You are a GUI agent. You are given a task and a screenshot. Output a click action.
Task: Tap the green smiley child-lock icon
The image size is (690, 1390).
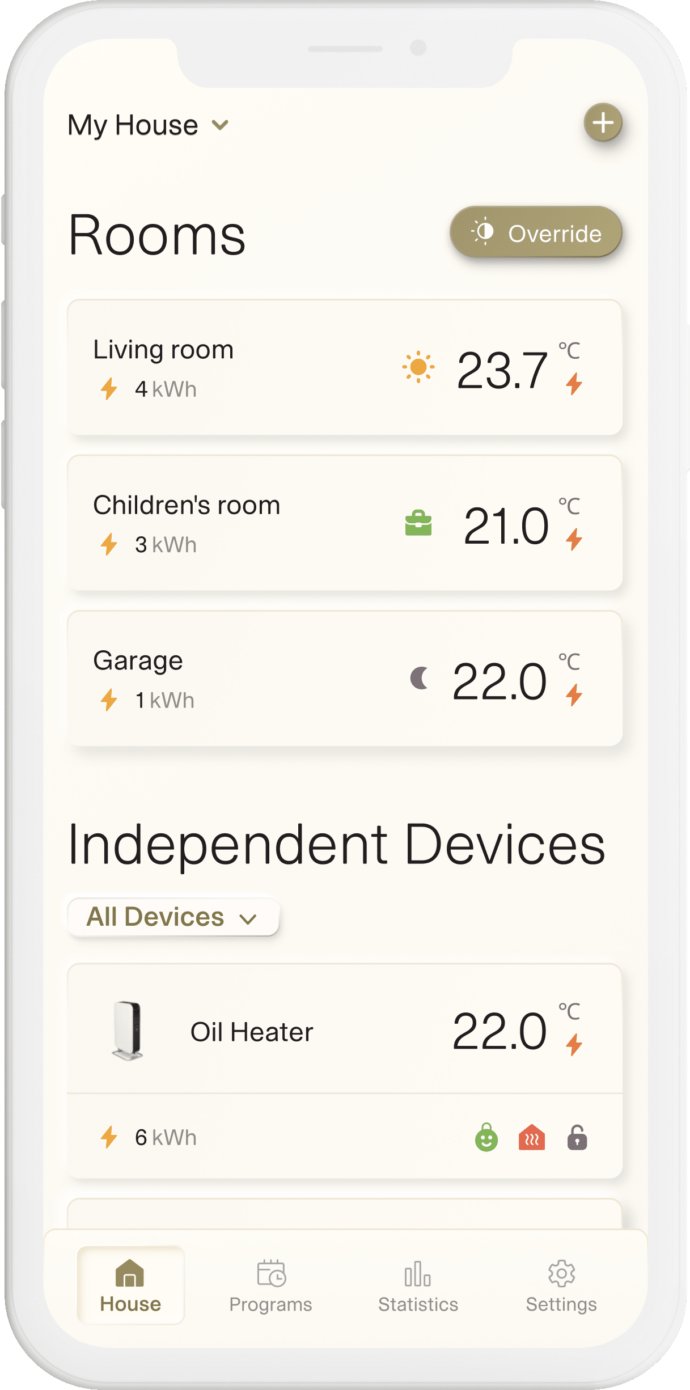[x=486, y=1137]
